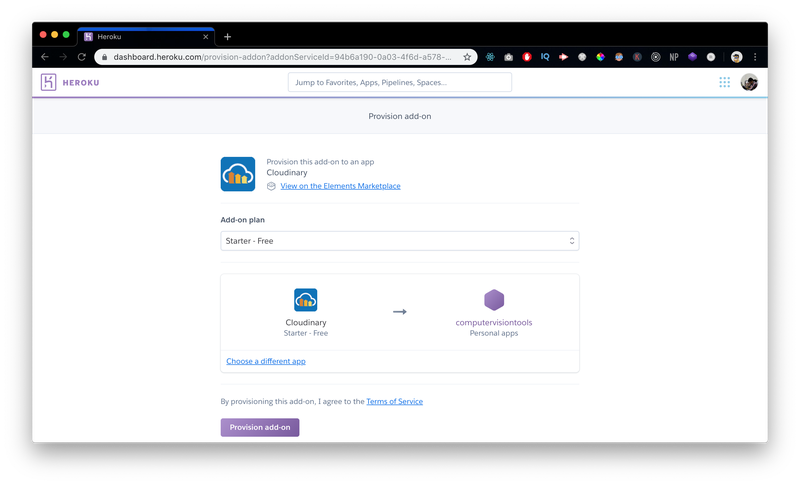Bookmark page with the star icon
Screen dimensions: 800x485
pyautogui.click(x=467, y=57)
